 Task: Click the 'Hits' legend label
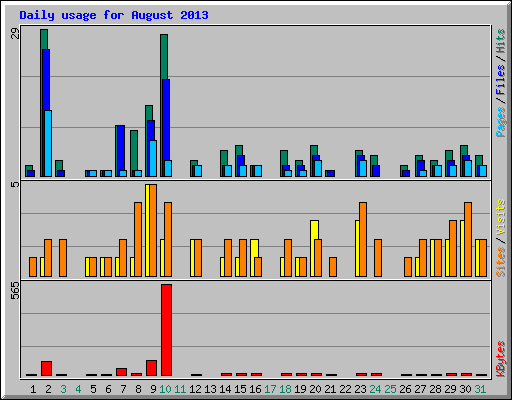point(500,41)
